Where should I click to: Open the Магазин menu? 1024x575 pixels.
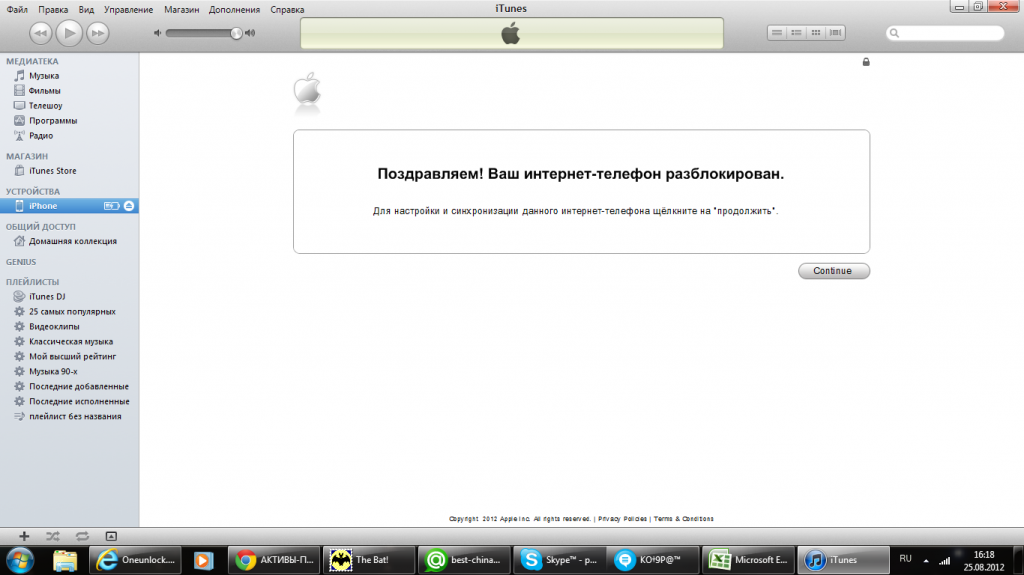182,9
